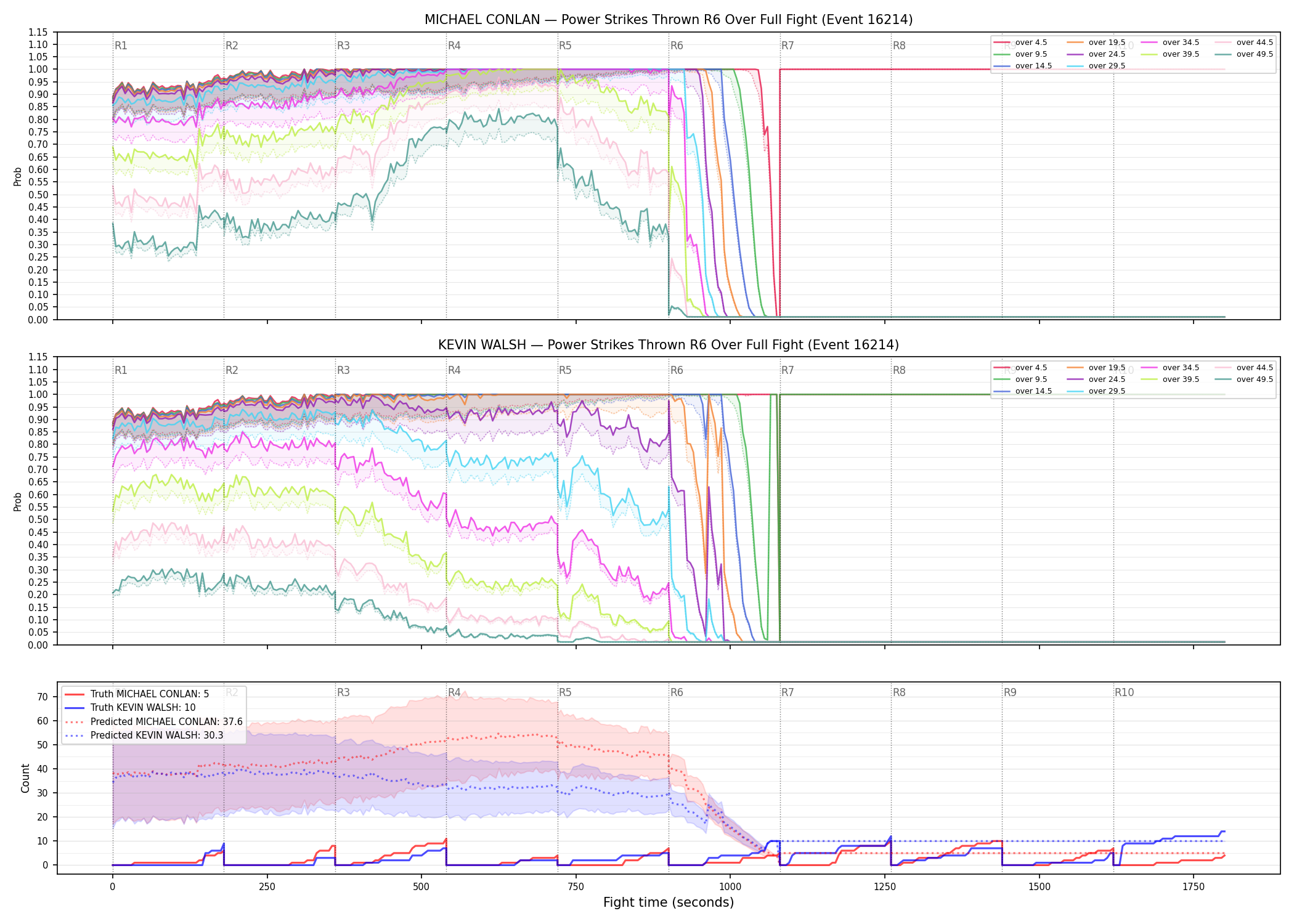Click the R2 round marker in Walsh chart
This screenshot has width=1294, height=924.
coord(232,370)
